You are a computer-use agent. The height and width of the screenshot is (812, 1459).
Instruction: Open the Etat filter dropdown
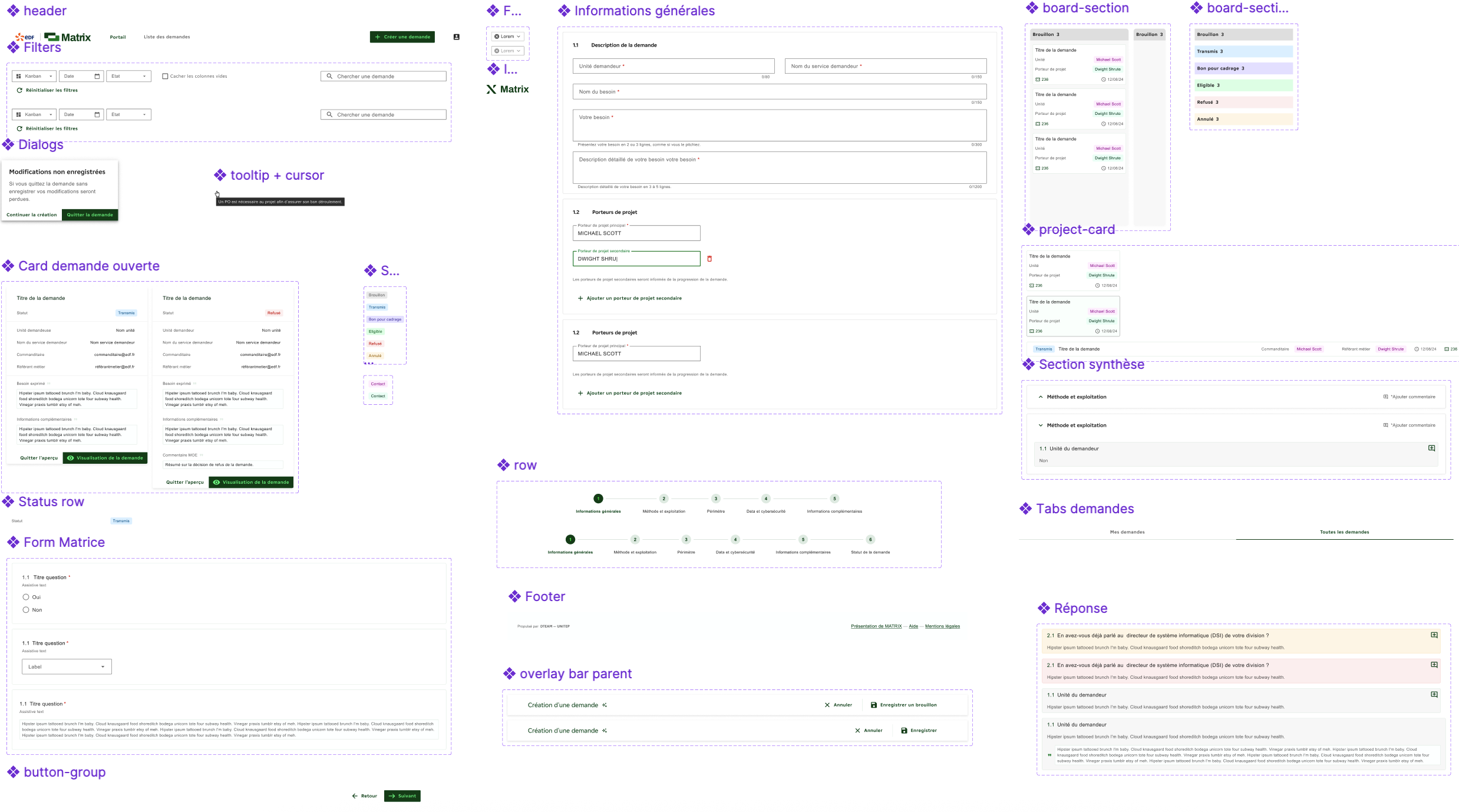(128, 76)
